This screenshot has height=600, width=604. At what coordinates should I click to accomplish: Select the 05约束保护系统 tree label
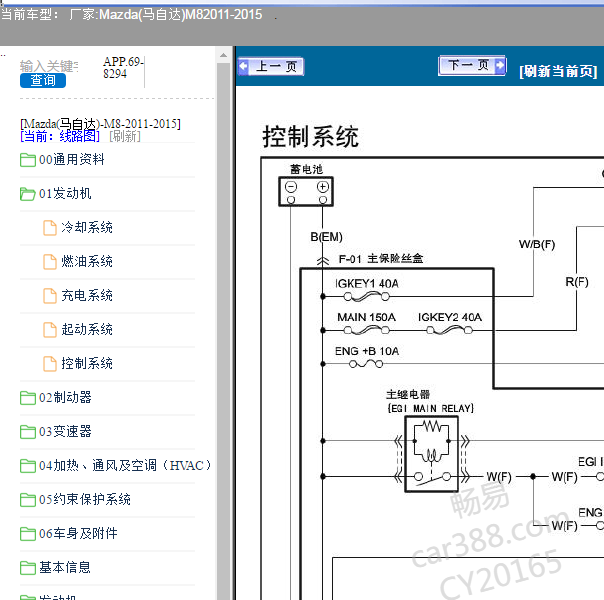point(85,499)
